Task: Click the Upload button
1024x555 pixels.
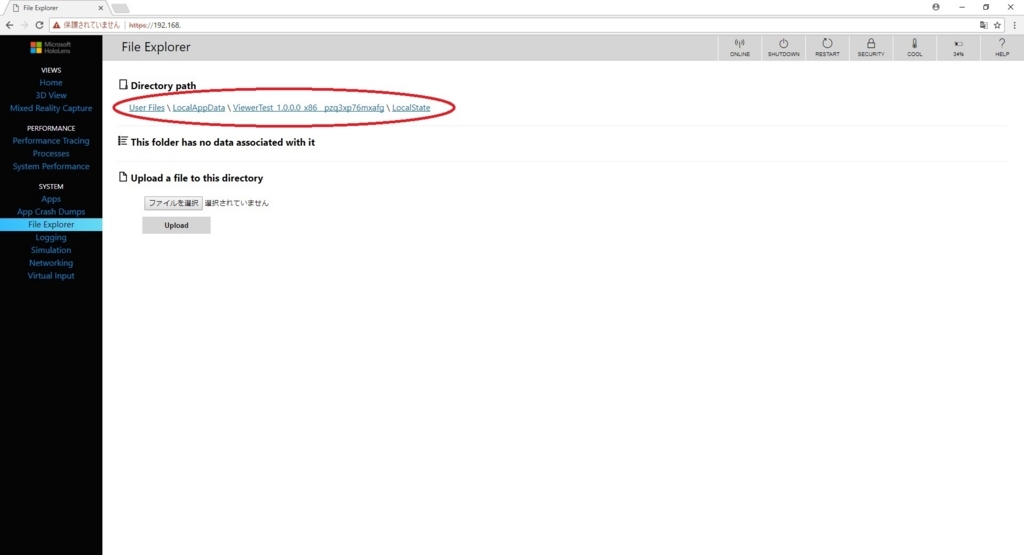Action: (176, 225)
